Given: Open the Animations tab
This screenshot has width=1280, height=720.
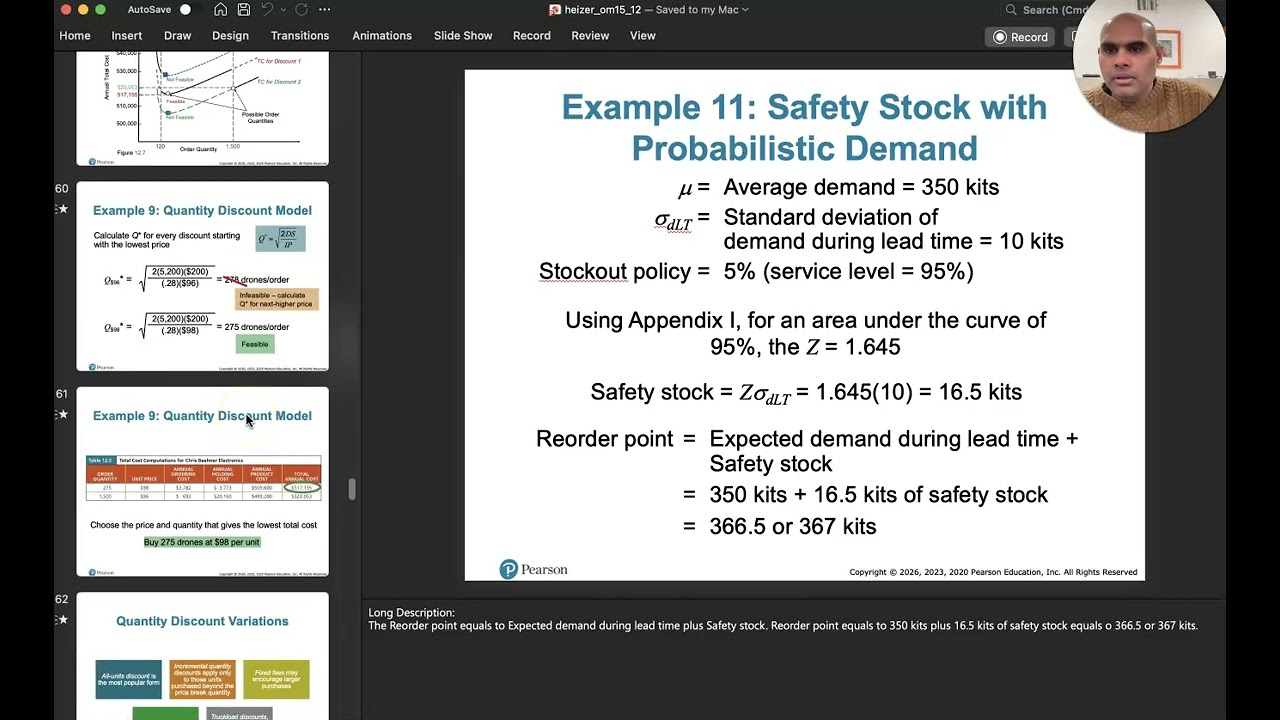Looking at the screenshot, I should pos(382,36).
